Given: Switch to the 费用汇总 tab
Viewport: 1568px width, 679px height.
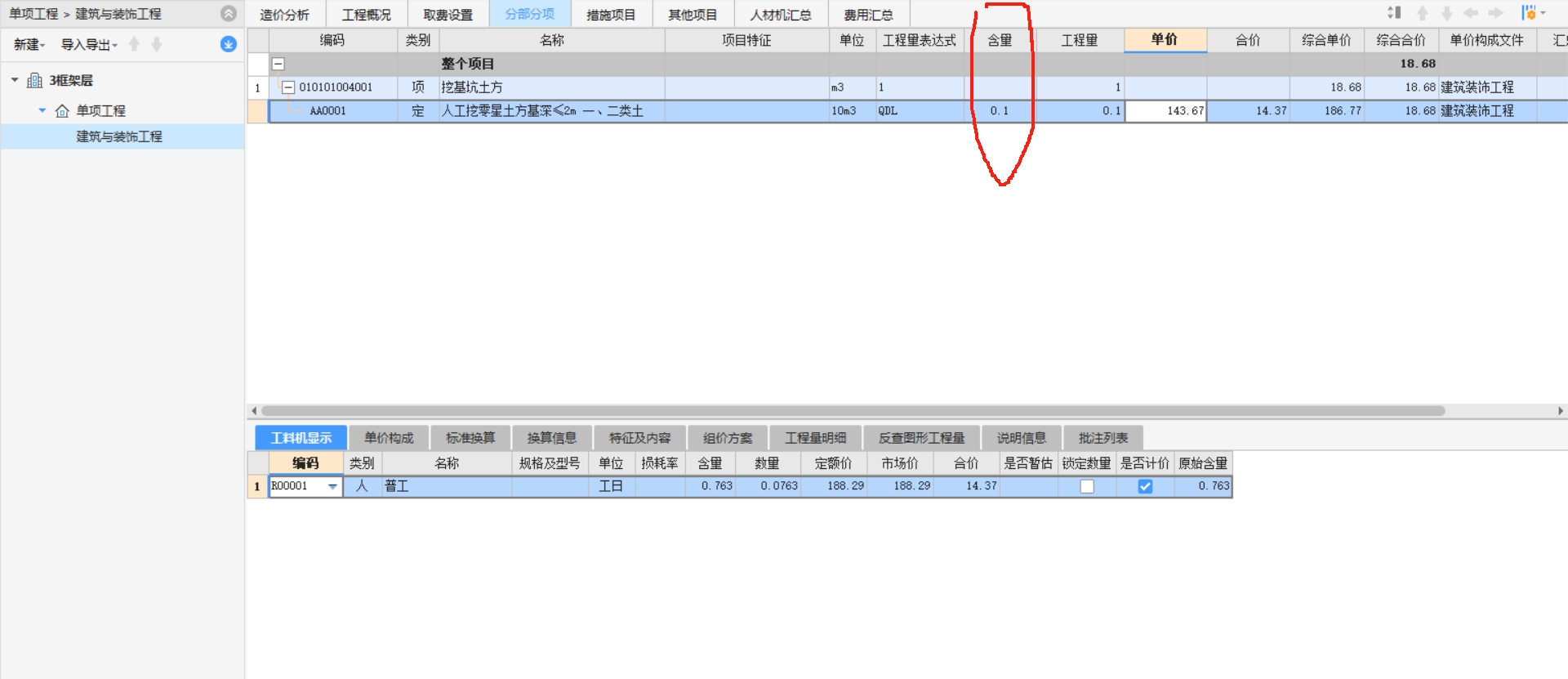Looking at the screenshot, I should [869, 15].
